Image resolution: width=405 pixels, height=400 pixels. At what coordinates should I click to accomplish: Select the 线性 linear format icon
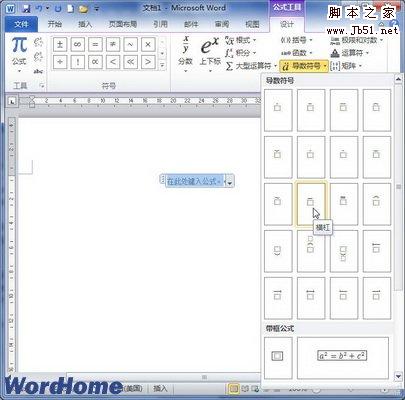pos(38,57)
